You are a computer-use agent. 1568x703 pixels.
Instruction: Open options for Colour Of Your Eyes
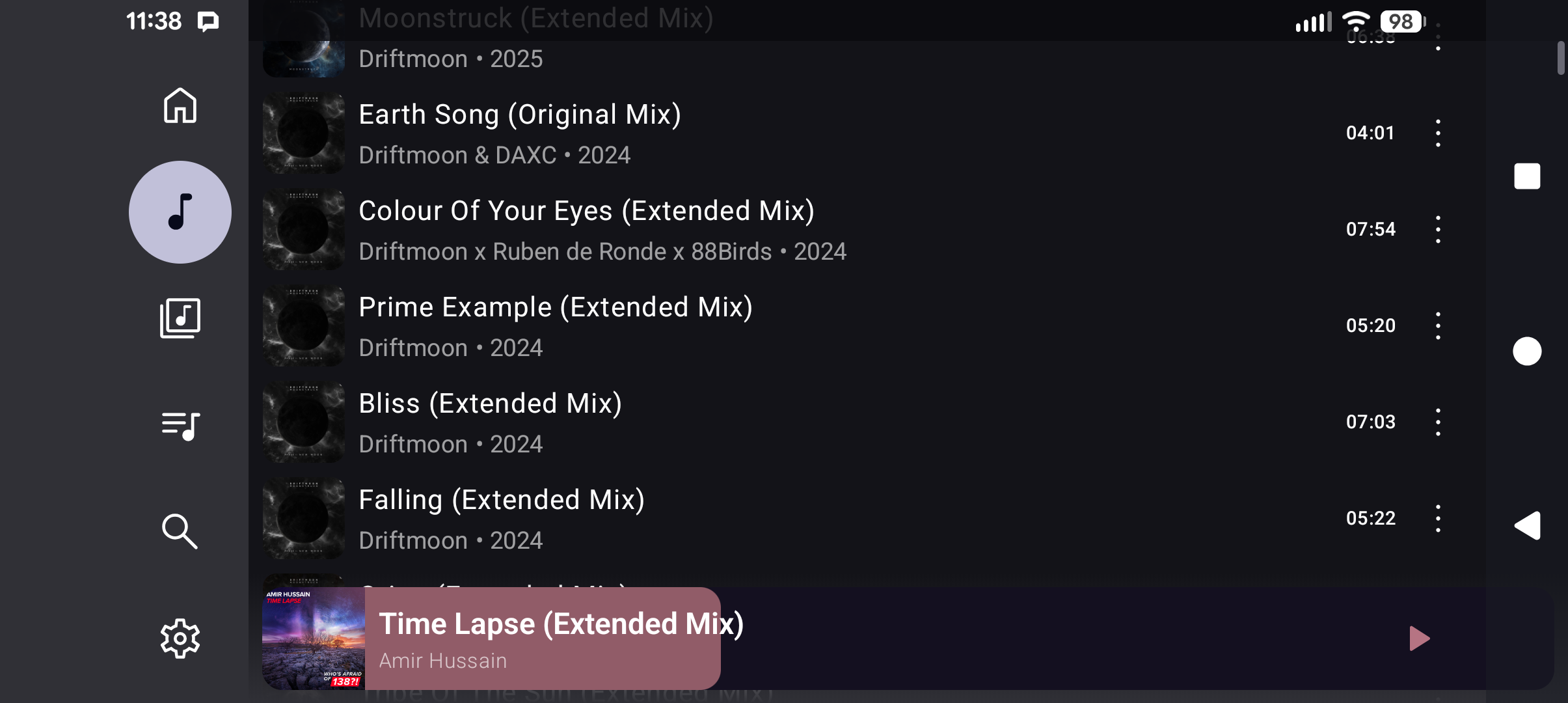[x=1438, y=230]
